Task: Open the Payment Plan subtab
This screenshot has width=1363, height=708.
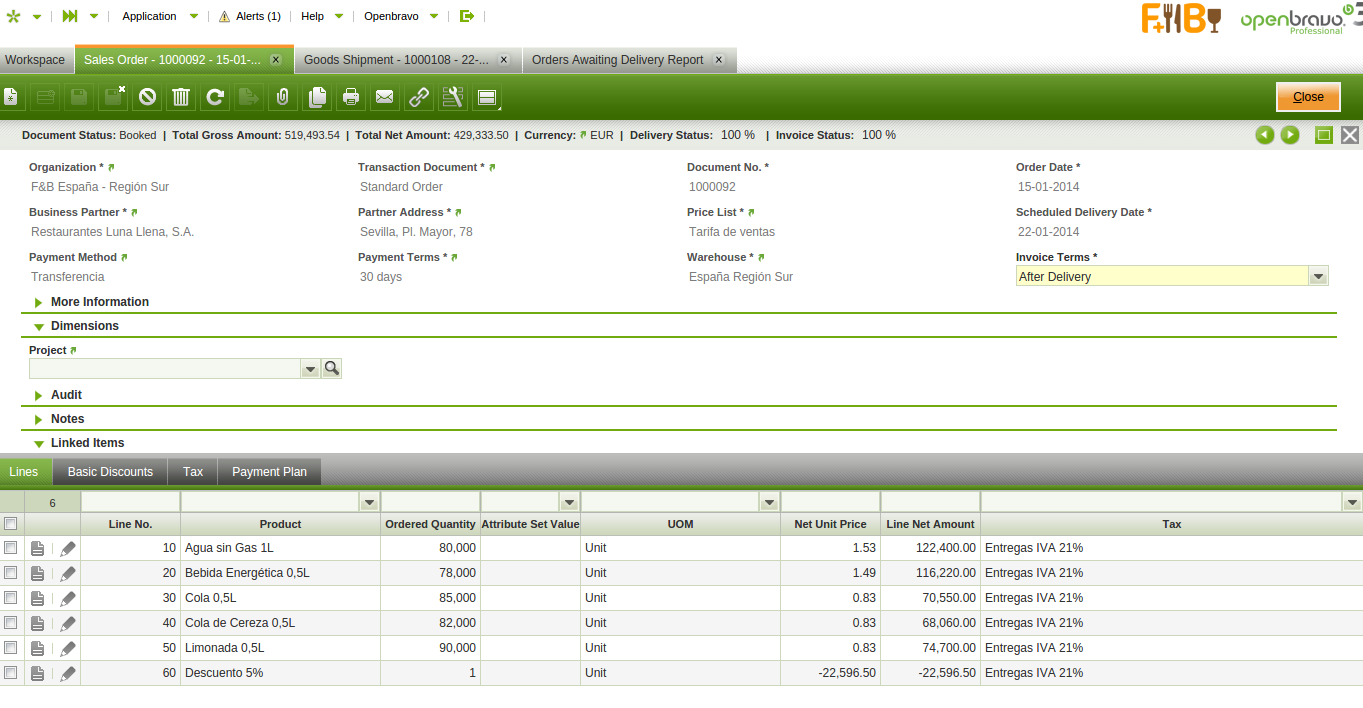Action: click(269, 472)
